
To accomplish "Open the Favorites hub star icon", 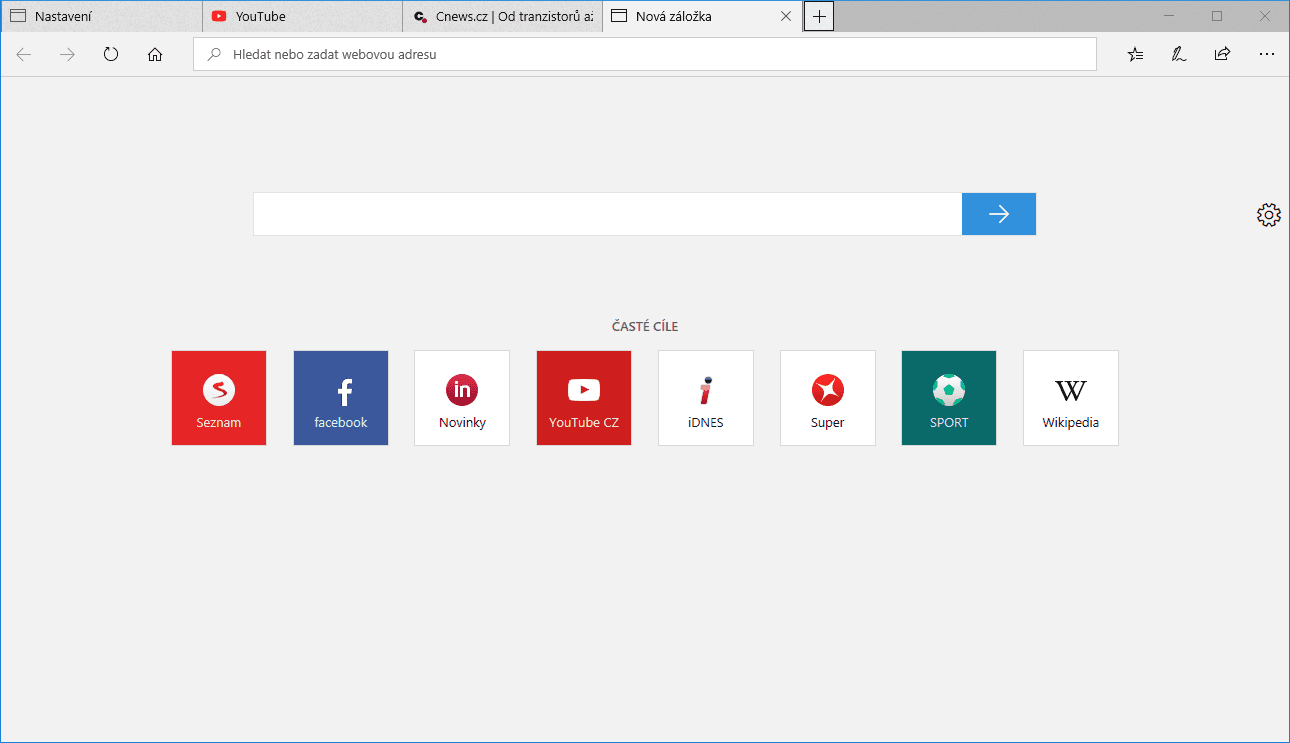I will click(x=1135, y=54).
